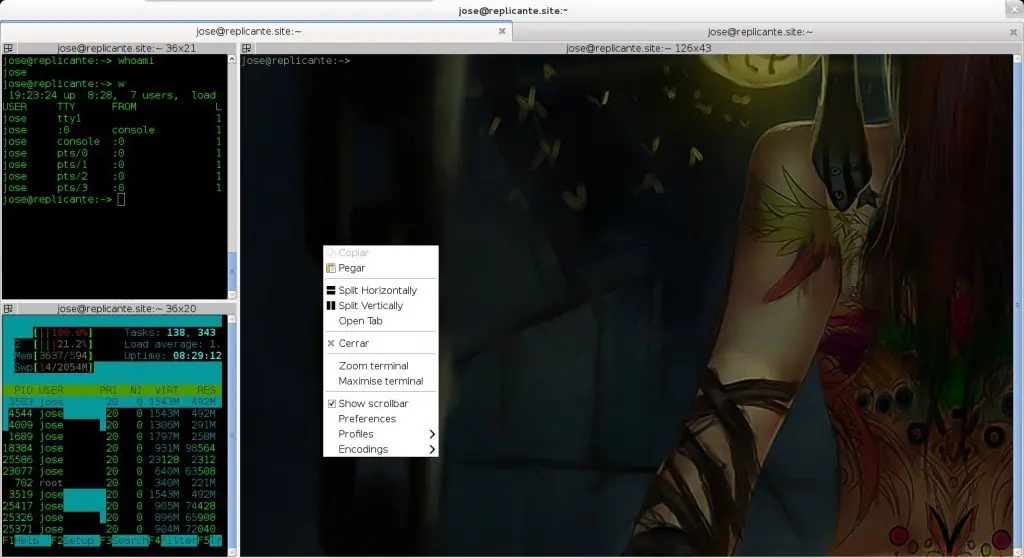Click the scrollbar of the htop terminal

(232, 435)
